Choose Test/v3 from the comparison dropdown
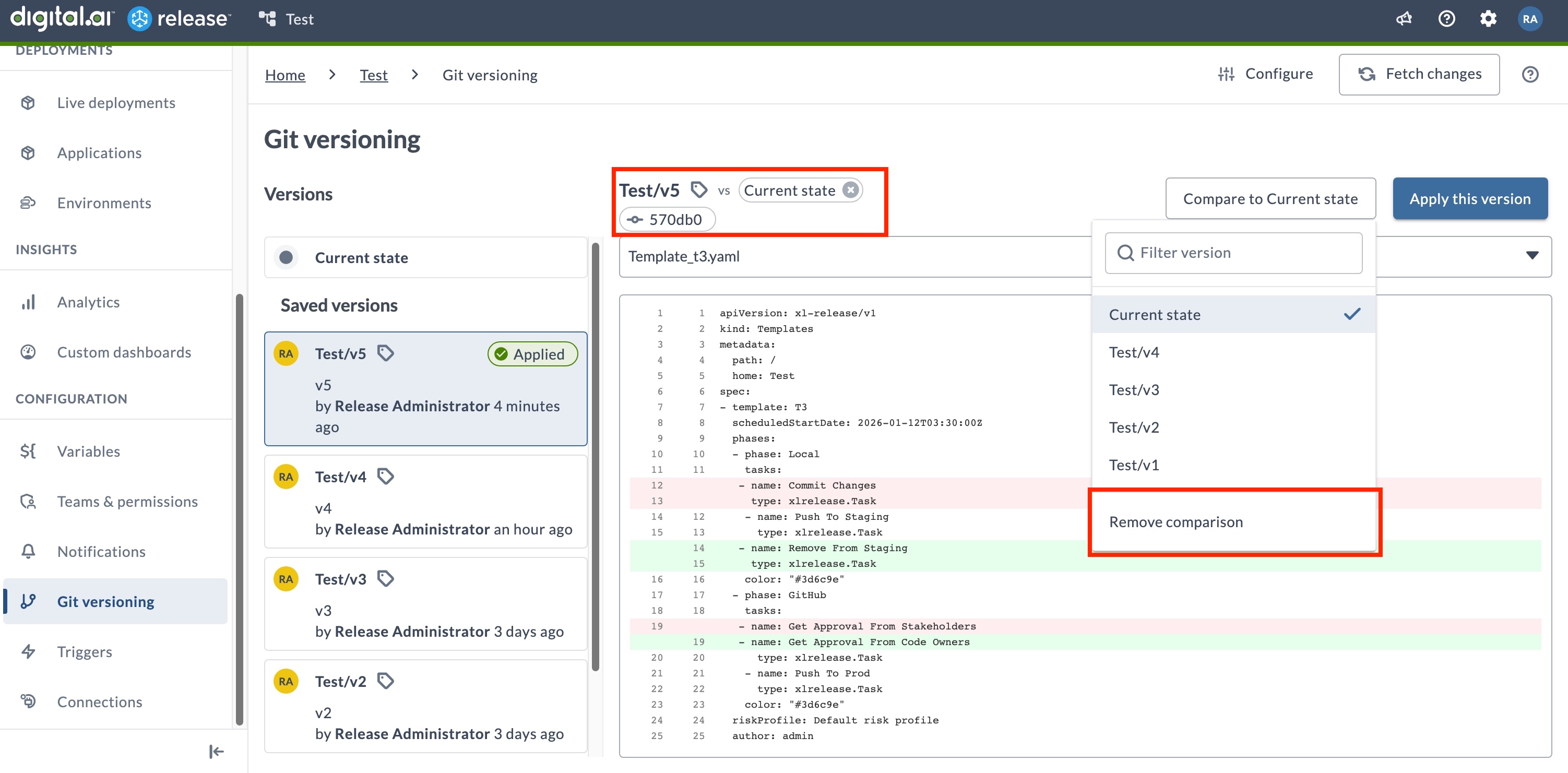The height and width of the screenshot is (773, 1568). [1133, 389]
